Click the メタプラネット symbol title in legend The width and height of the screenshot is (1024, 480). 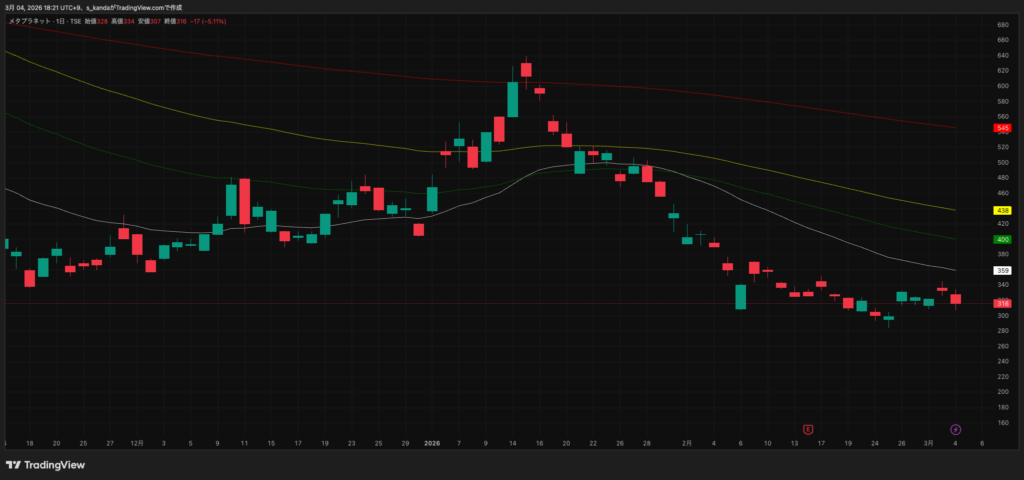[29, 20]
